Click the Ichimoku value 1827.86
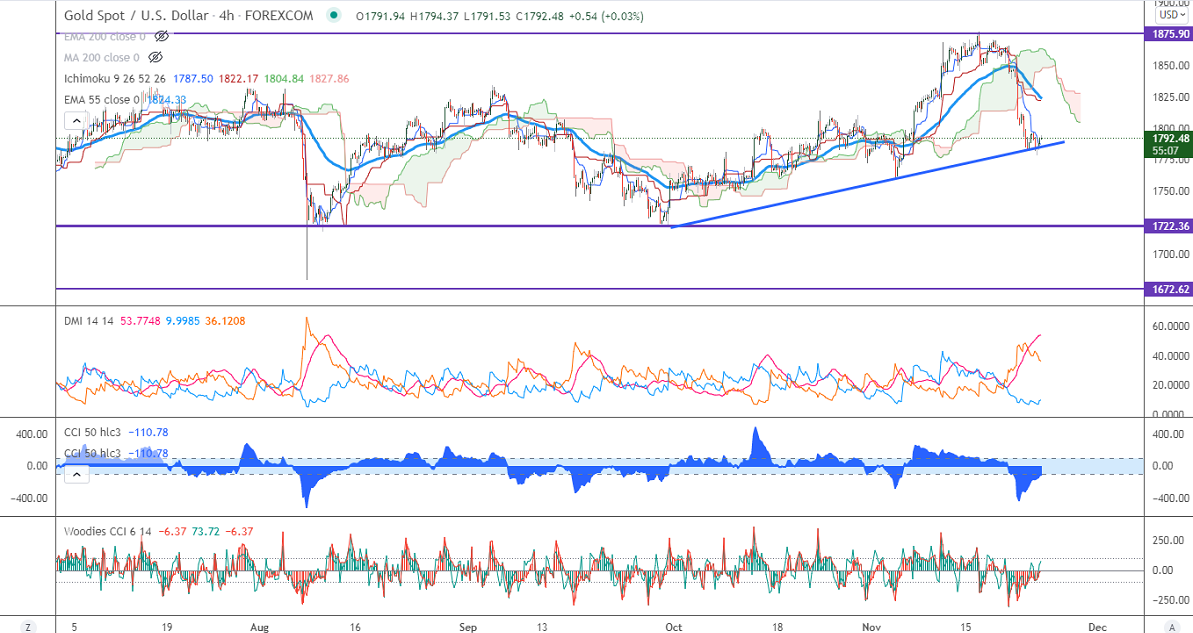Image resolution: width=1193 pixels, height=633 pixels. click(x=329, y=78)
